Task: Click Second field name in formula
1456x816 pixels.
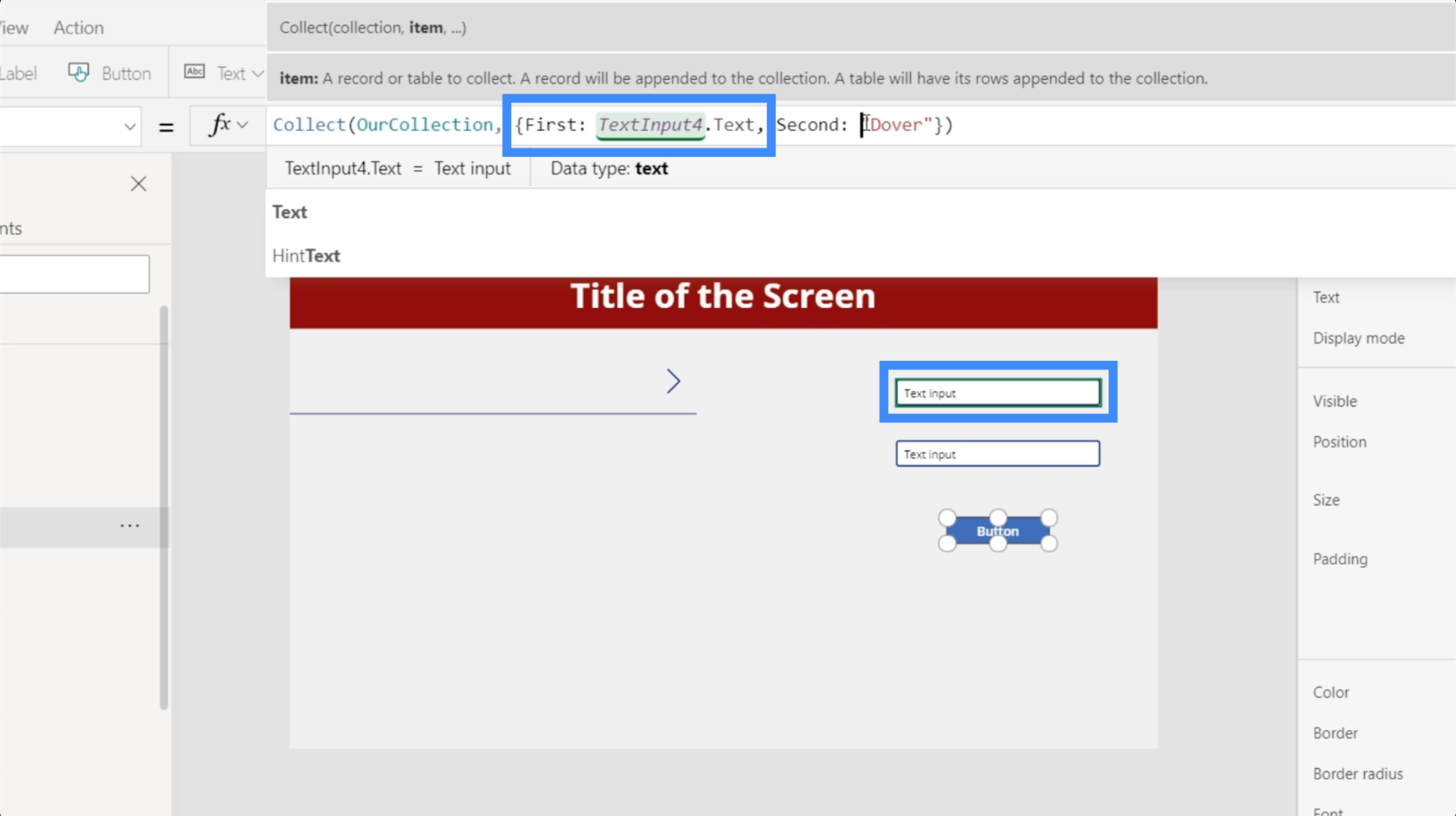Action: (x=807, y=125)
